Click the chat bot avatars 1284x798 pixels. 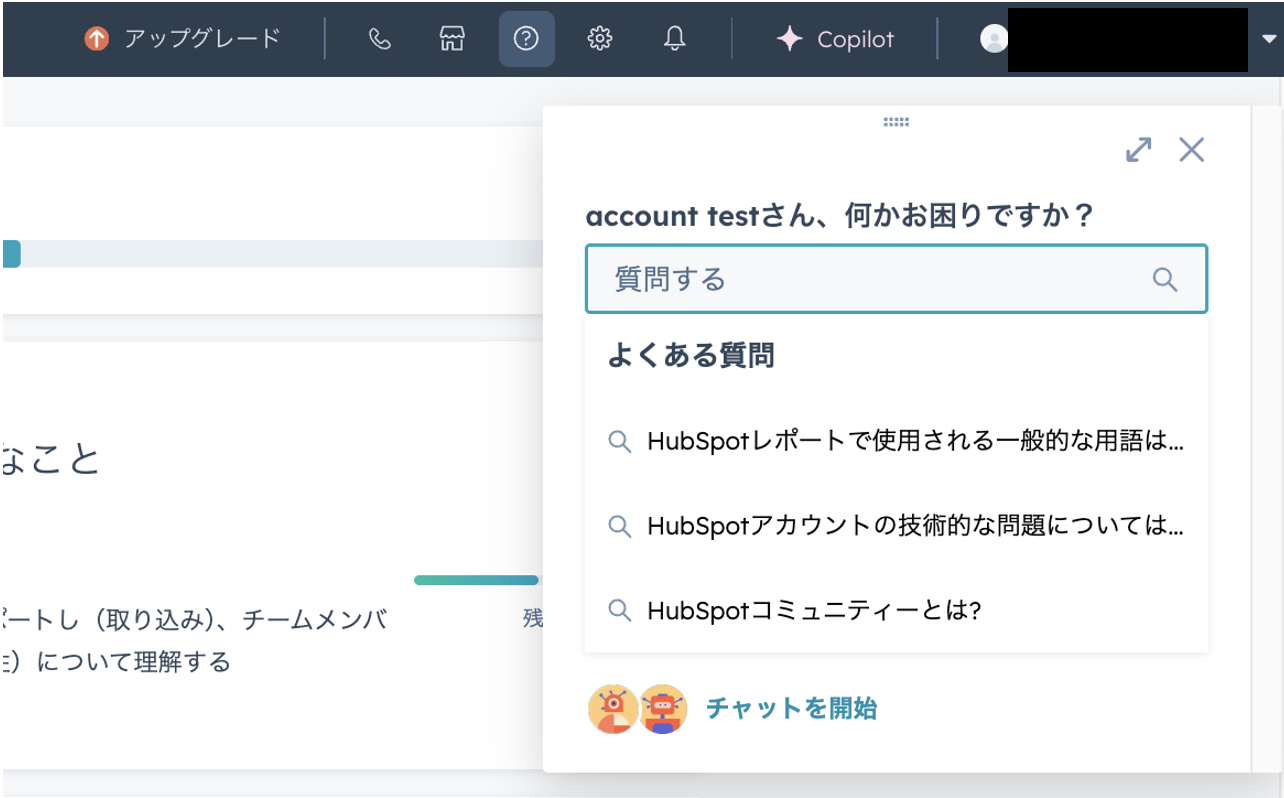pos(637,709)
